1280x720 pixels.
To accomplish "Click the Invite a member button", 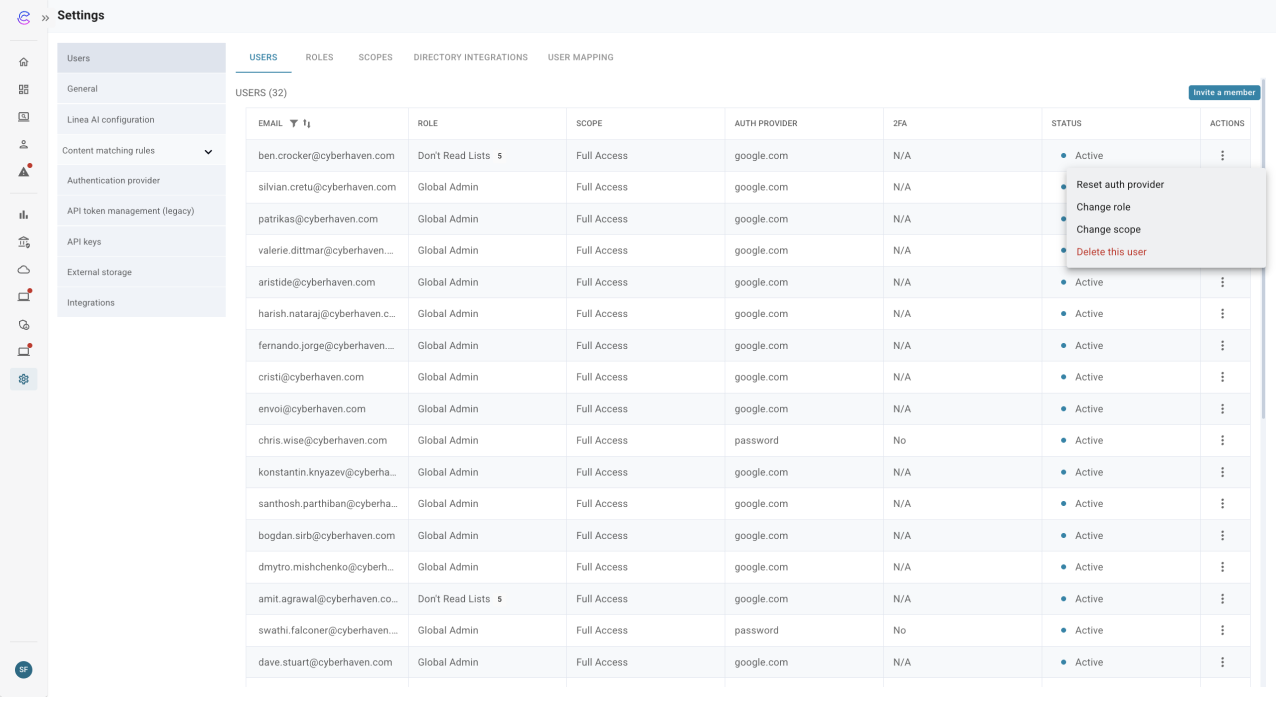I will coord(1224,93).
